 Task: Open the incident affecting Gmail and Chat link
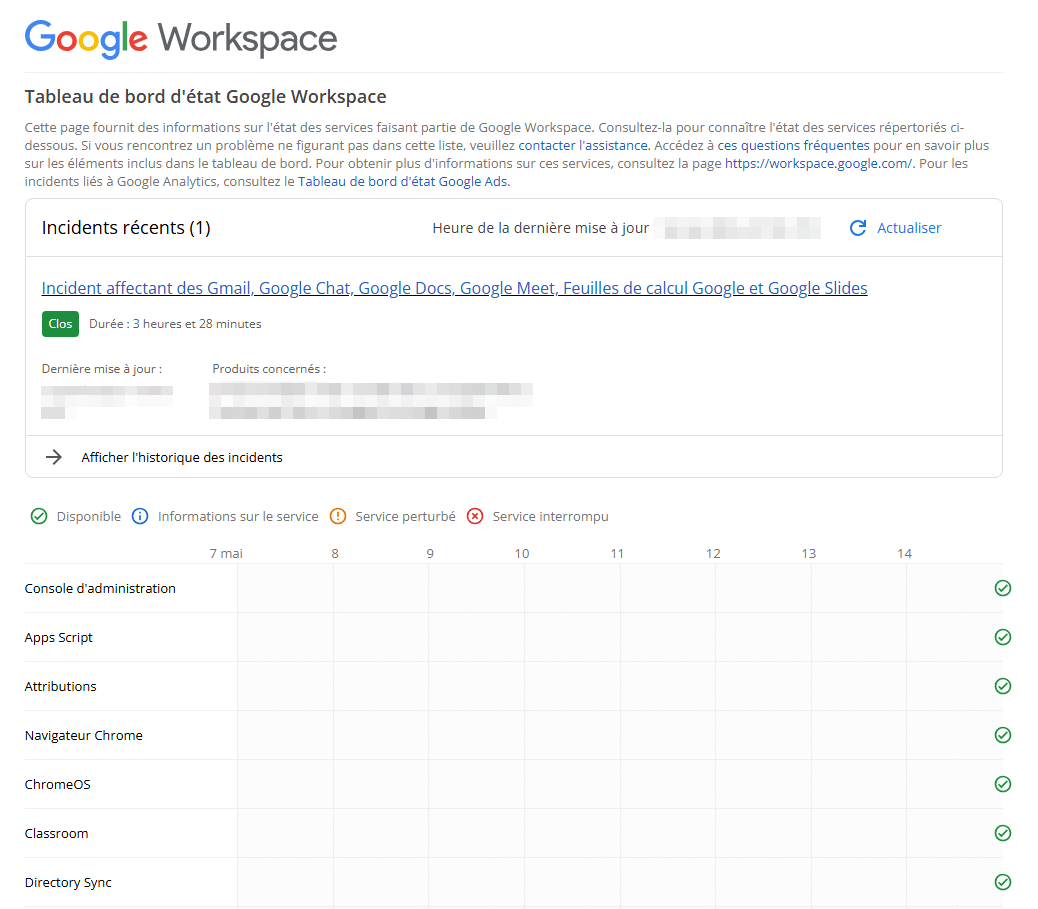point(454,288)
